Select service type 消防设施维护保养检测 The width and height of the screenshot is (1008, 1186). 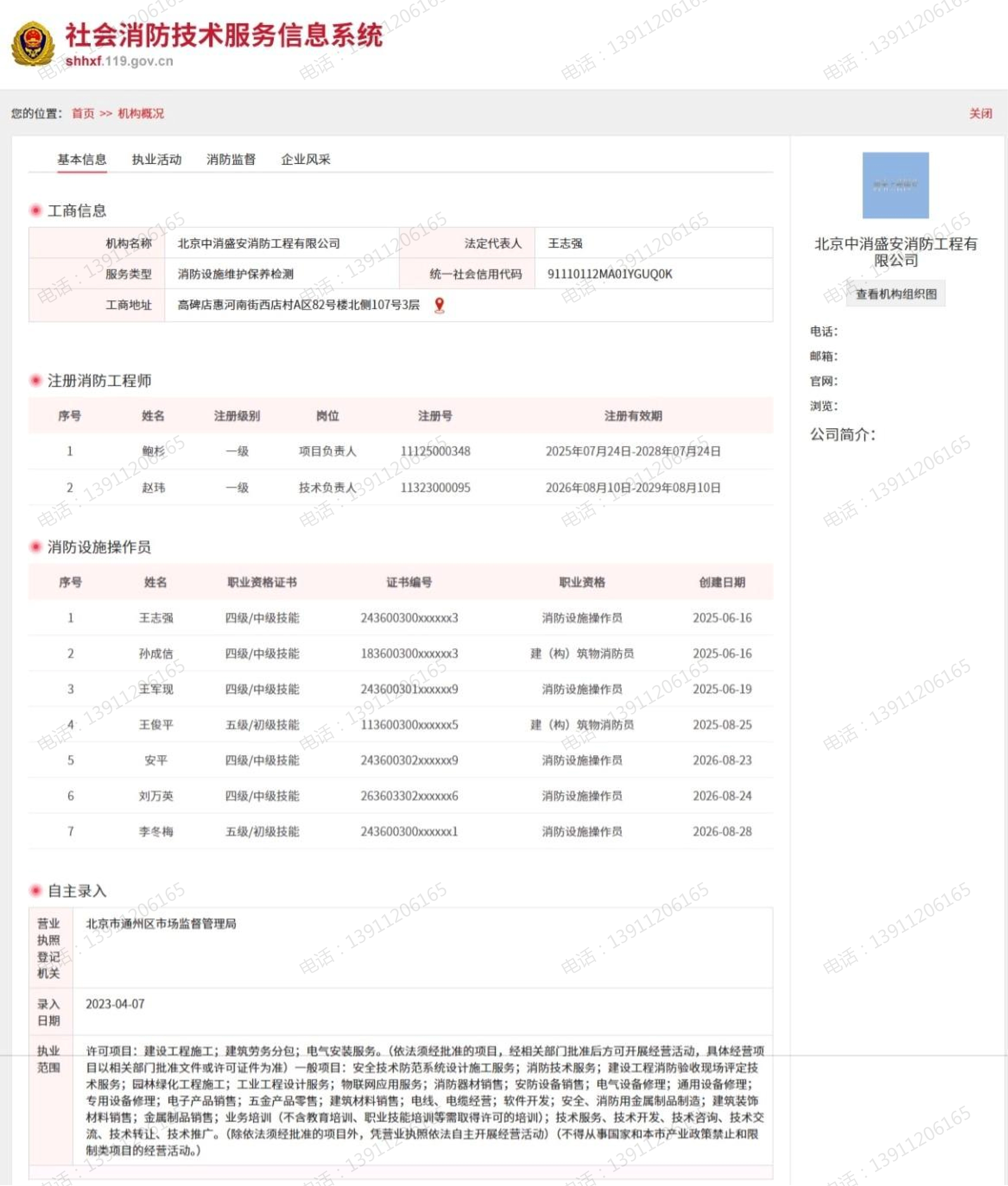(235, 274)
